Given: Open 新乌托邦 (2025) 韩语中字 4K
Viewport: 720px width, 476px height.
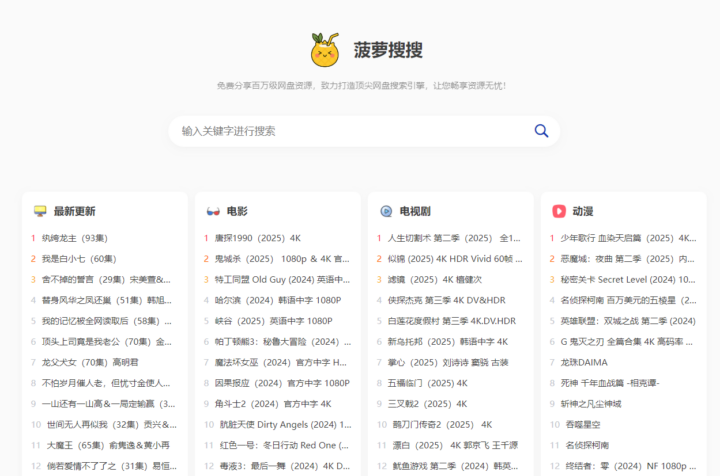Looking at the screenshot, I should [448, 342].
